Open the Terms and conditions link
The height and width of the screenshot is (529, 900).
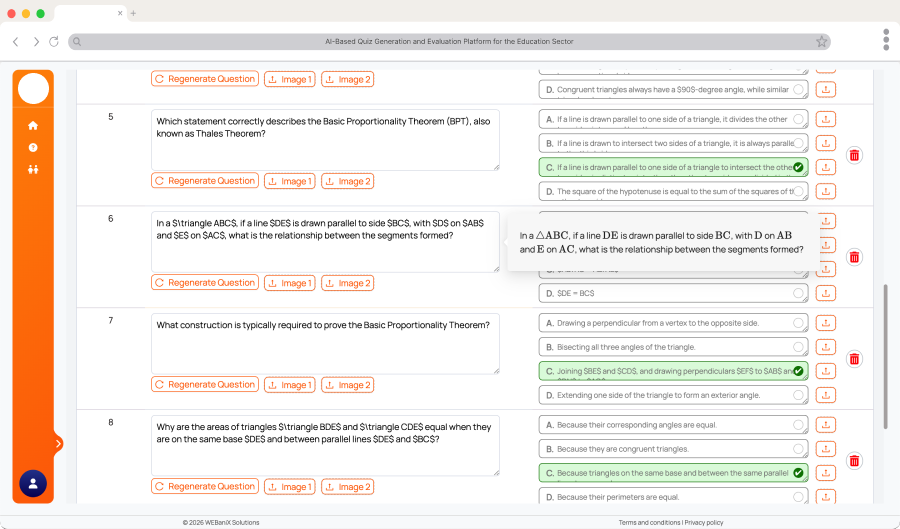pos(649,522)
